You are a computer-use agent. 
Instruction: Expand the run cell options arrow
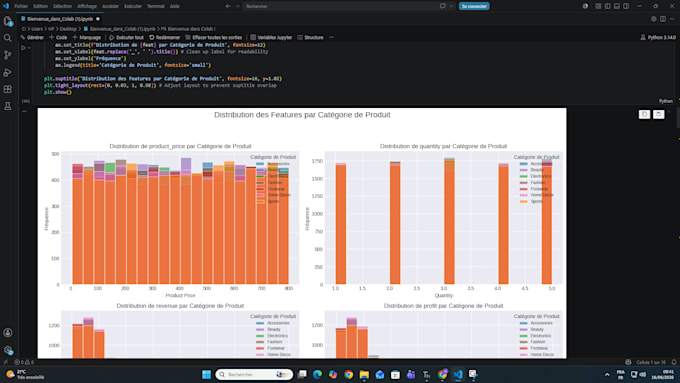pyautogui.click(x=29, y=48)
